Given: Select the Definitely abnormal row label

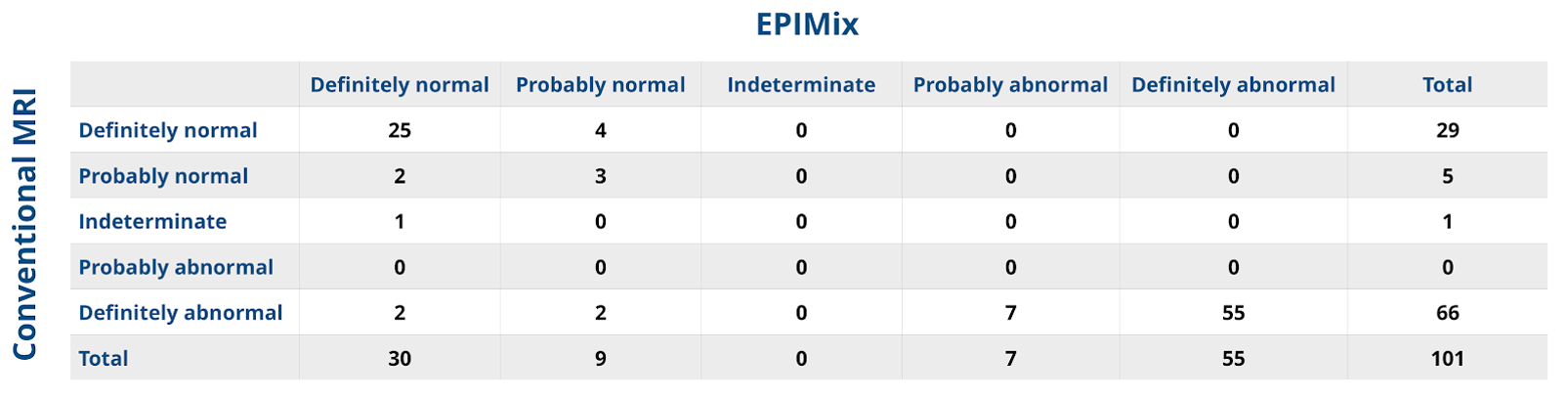Looking at the screenshot, I should 181,313.
